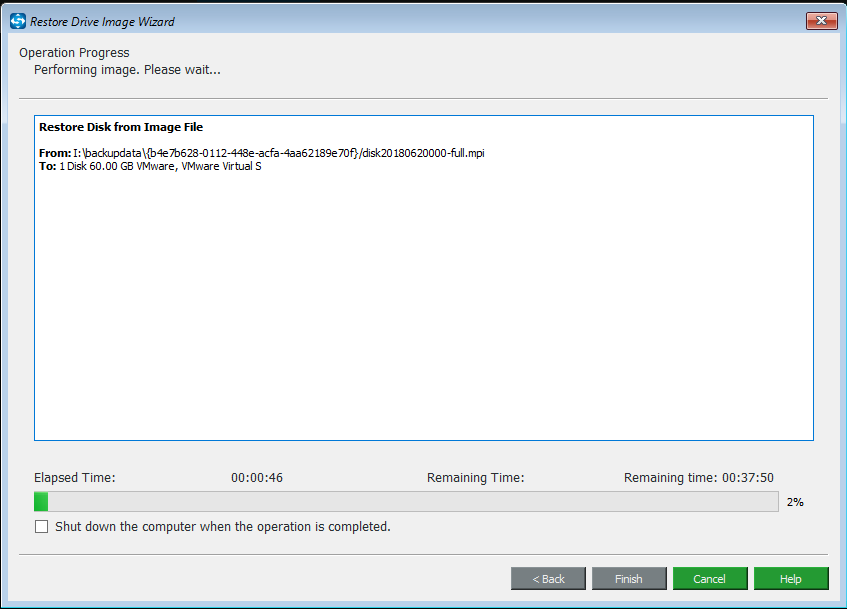Viewport: 847px width, 609px height.
Task: Click the Remaining Time: label
Action: click(475, 478)
